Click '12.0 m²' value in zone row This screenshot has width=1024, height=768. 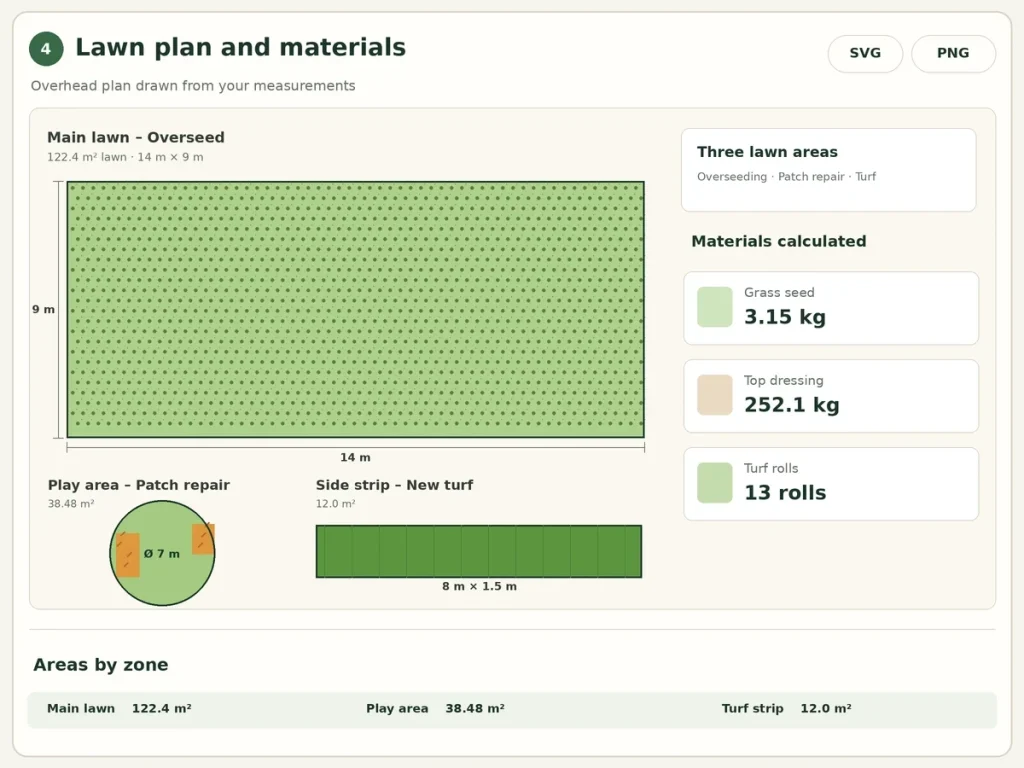click(x=825, y=709)
